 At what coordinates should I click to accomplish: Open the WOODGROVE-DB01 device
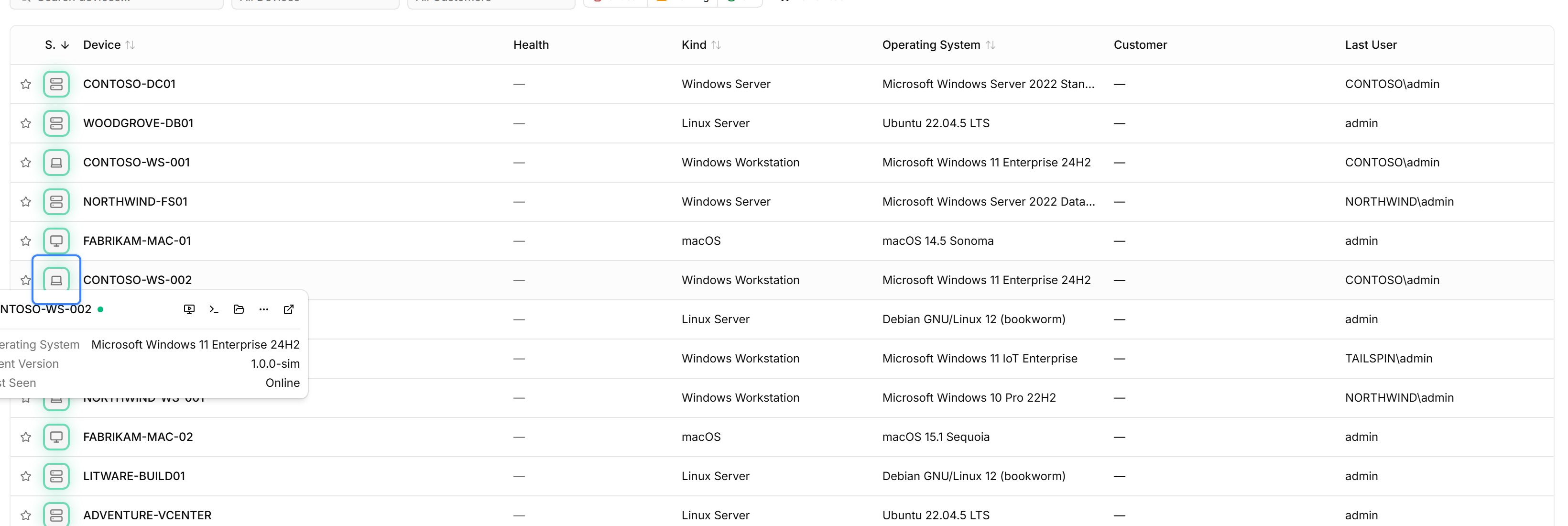pos(138,123)
